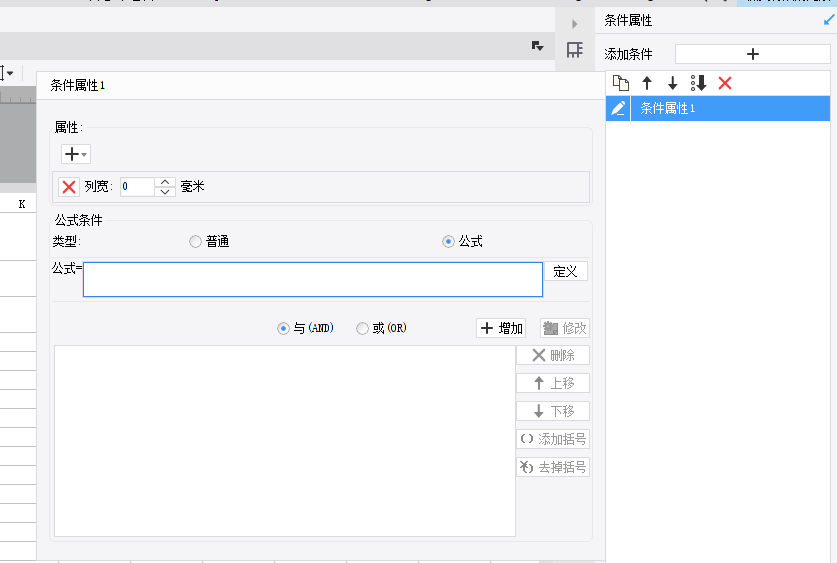
Task: Click the 列宽 number input field
Action: [138, 187]
